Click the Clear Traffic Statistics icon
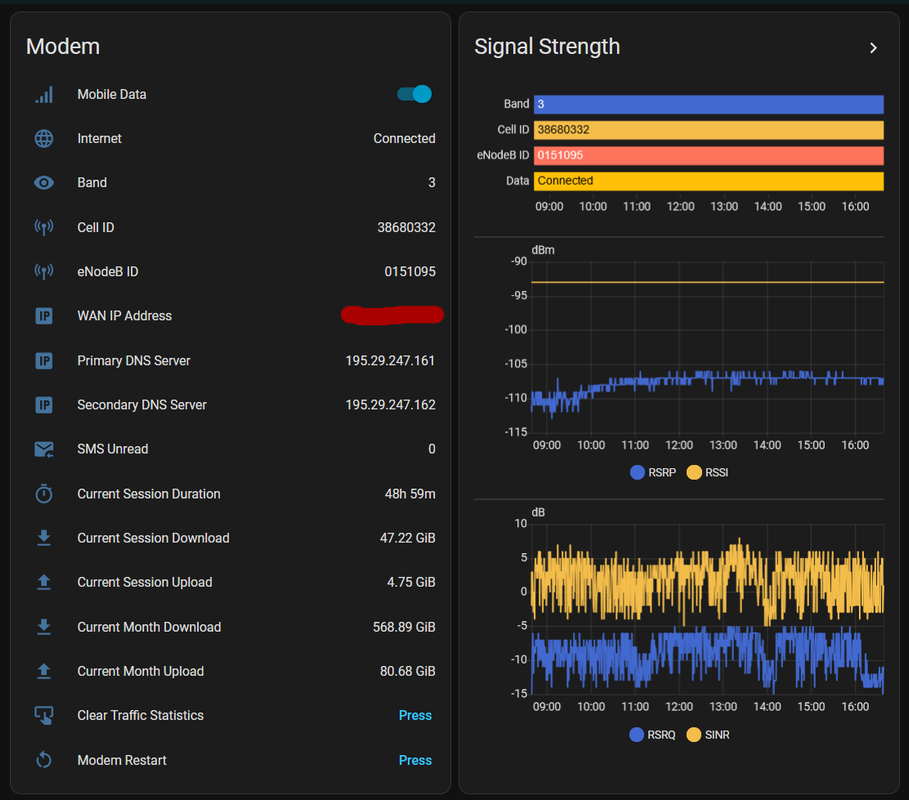The image size is (909, 800). (x=44, y=715)
